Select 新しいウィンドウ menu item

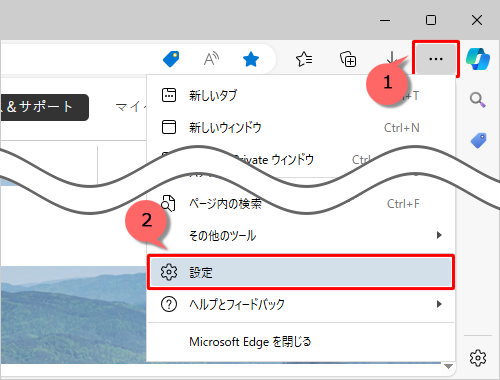(x=301, y=127)
